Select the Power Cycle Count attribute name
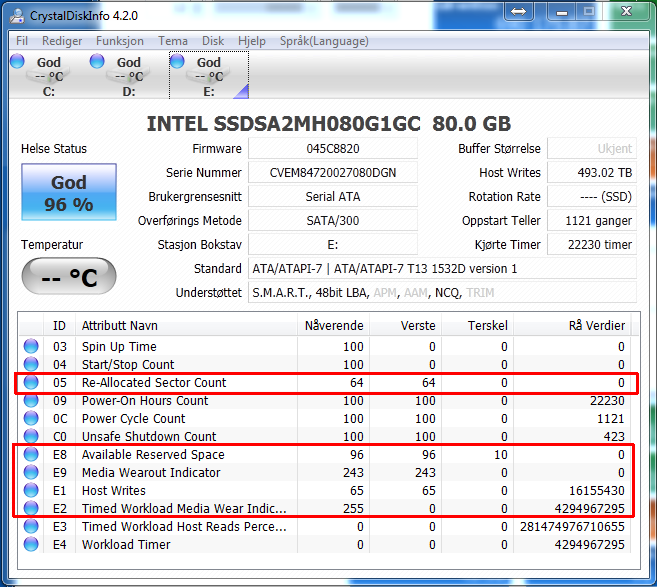The height and width of the screenshot is (587, 657). (133, 419)
